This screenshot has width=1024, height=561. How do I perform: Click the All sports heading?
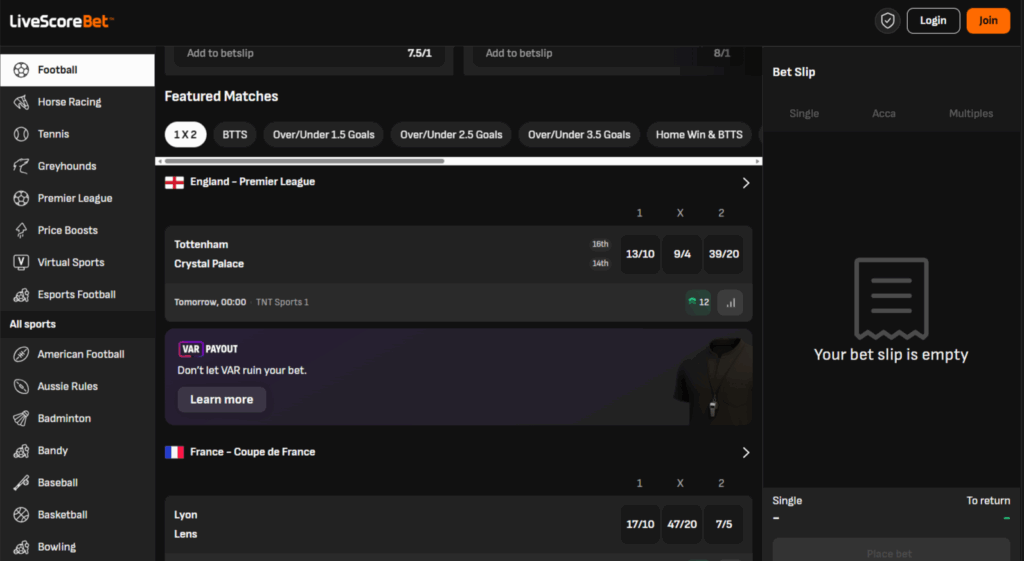(x=33, y=324)
